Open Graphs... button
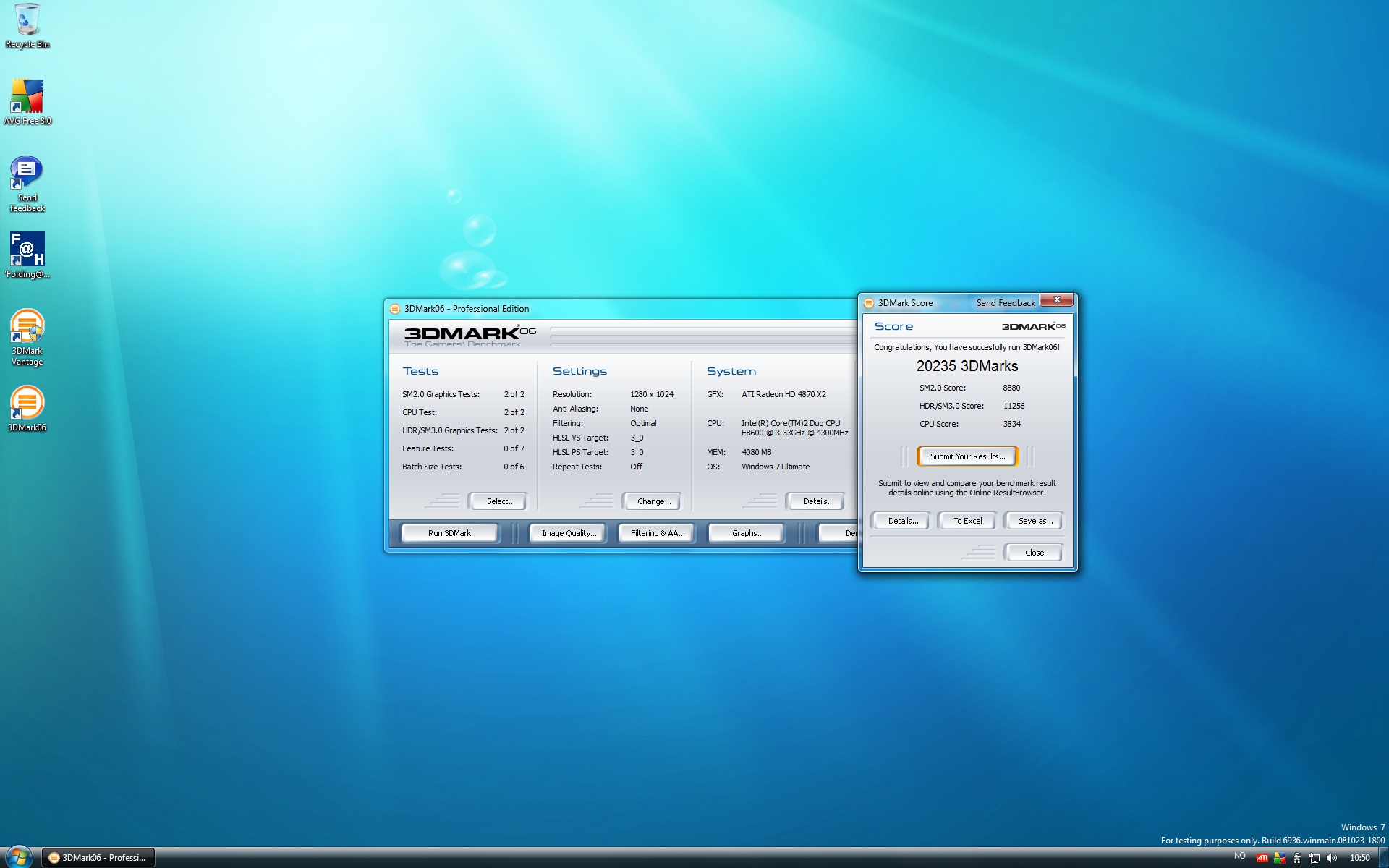 pyautogui.click(x=747, y=533)
